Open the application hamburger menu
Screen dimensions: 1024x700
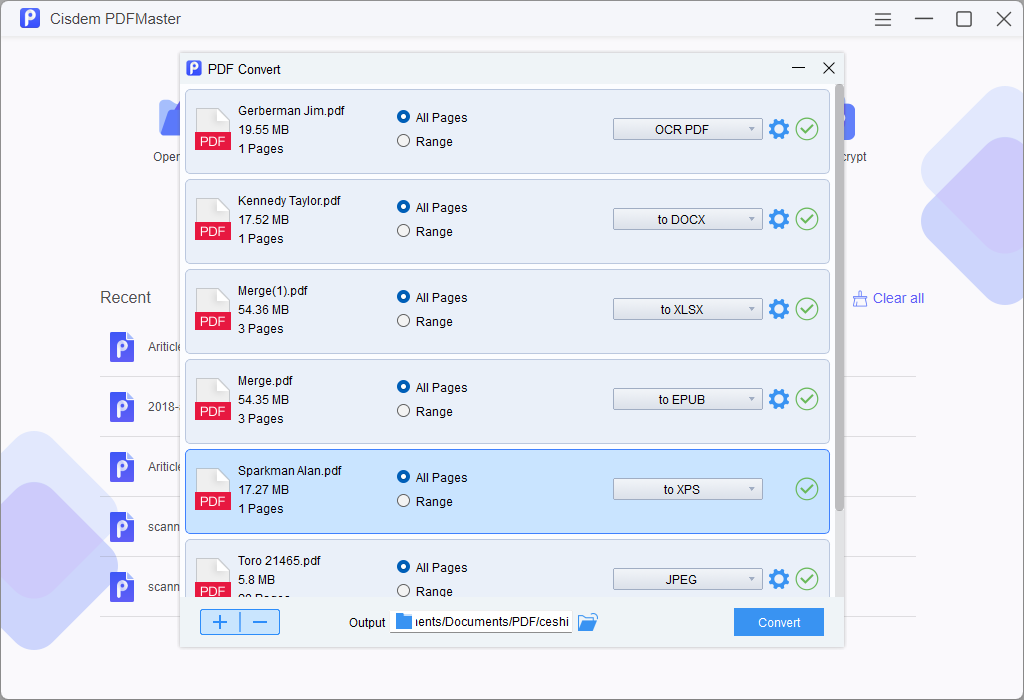[x=883, y=18]
